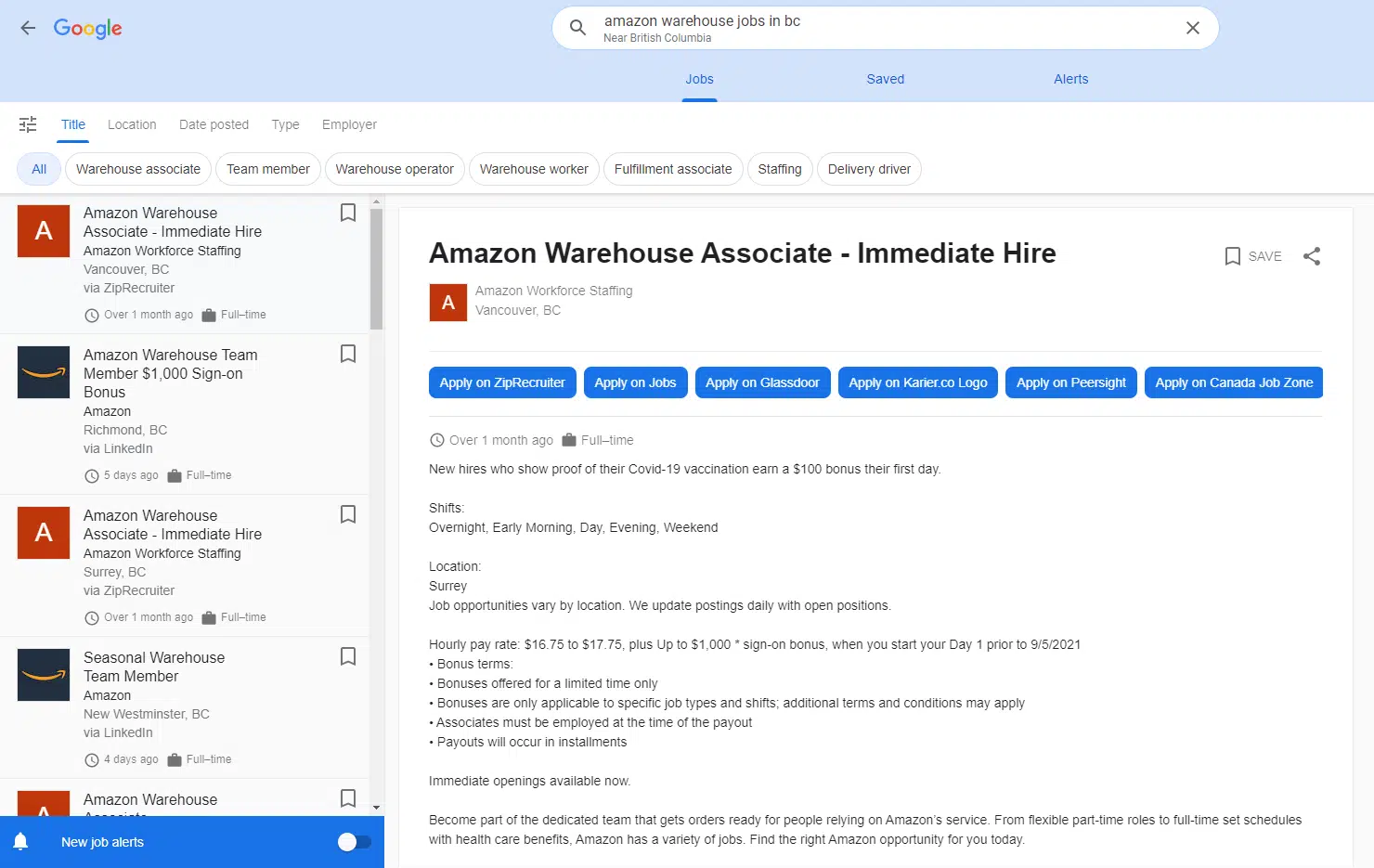The height and width of the screenshot is (868, 1374).
Task: Bookmark the Seasonal Warehouse Team Member listing
Action: [348, 656]
